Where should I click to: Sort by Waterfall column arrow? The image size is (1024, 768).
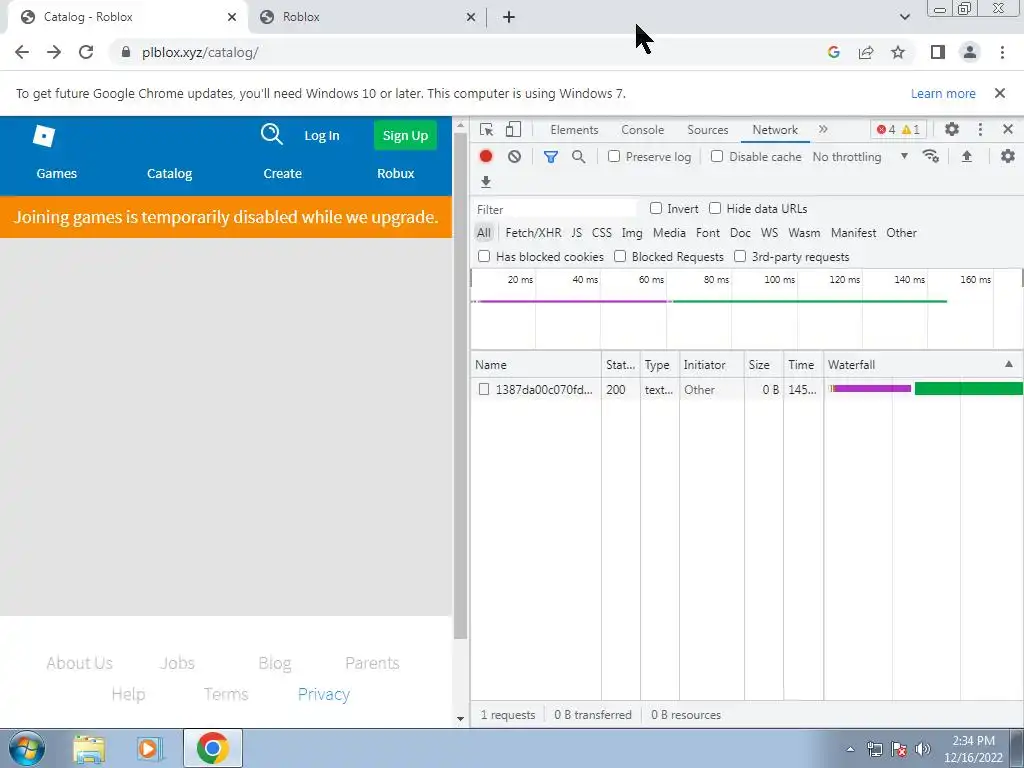[x=1008, y=364]
